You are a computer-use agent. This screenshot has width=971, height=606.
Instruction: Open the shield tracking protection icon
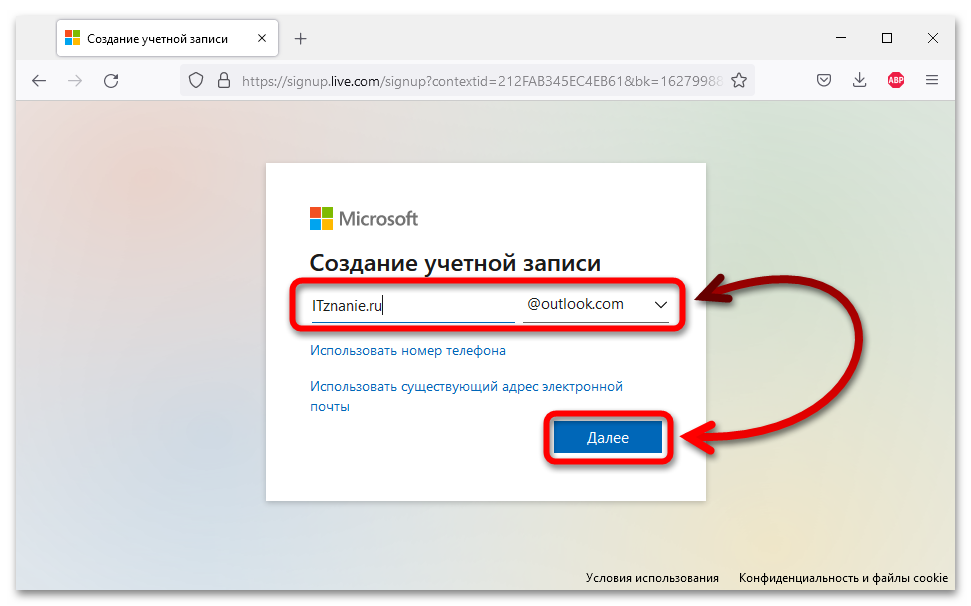coord(196,80)
